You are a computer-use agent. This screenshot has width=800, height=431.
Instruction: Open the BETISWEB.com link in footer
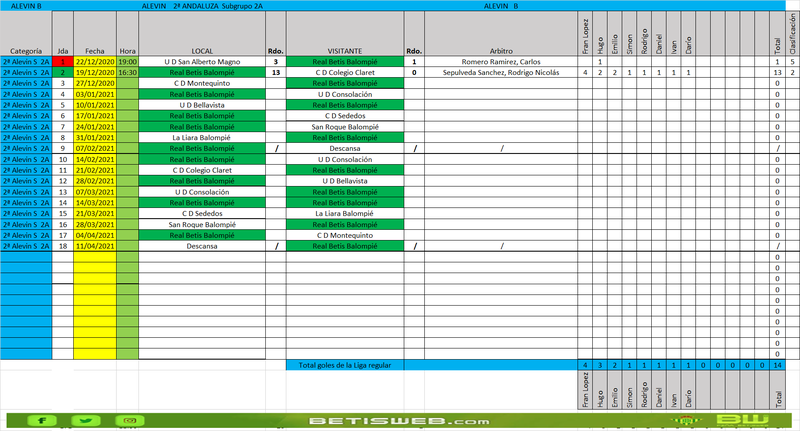tap(399, 421)
